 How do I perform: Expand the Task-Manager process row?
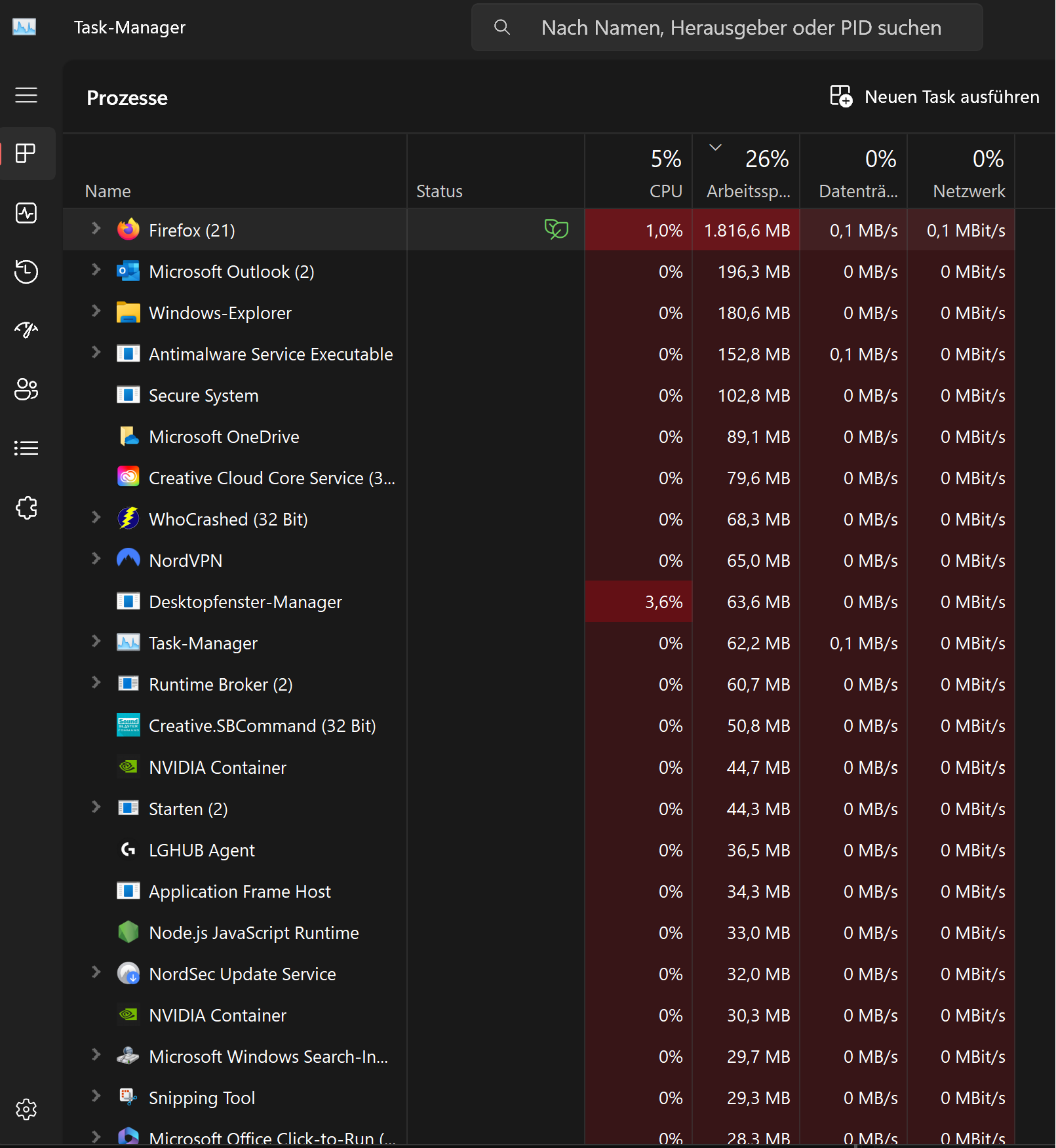click(x=96, y=641)
